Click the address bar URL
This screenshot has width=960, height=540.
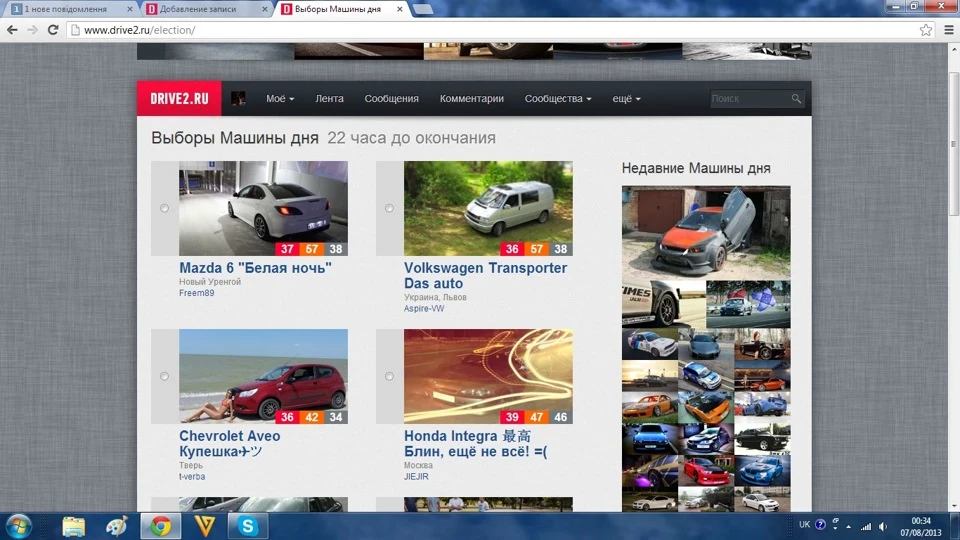pos(139,29)
